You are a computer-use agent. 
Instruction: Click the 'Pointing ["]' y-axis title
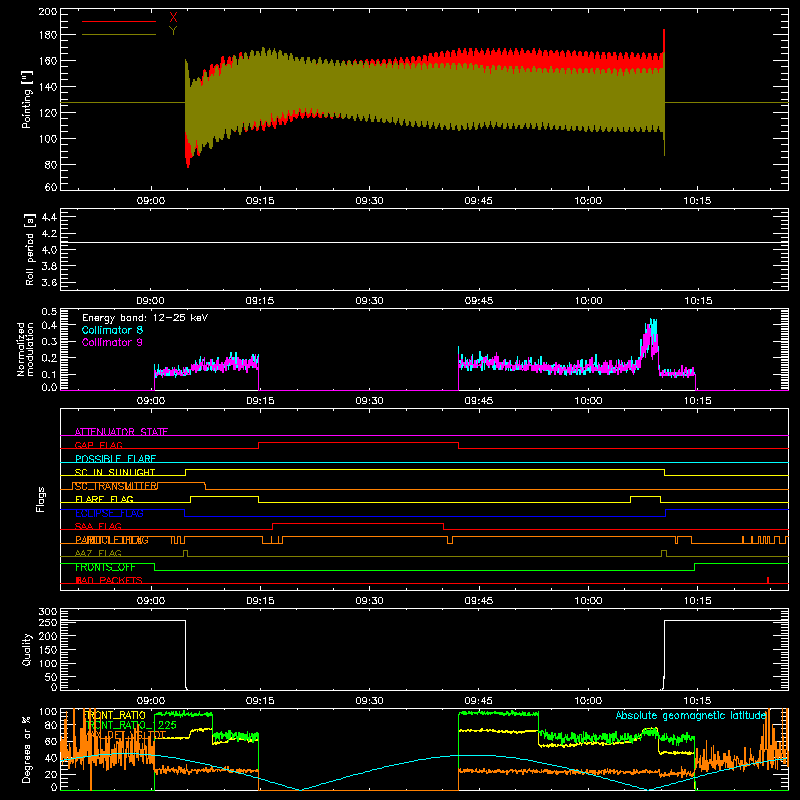pyautogui.click(x=27, y=99)
